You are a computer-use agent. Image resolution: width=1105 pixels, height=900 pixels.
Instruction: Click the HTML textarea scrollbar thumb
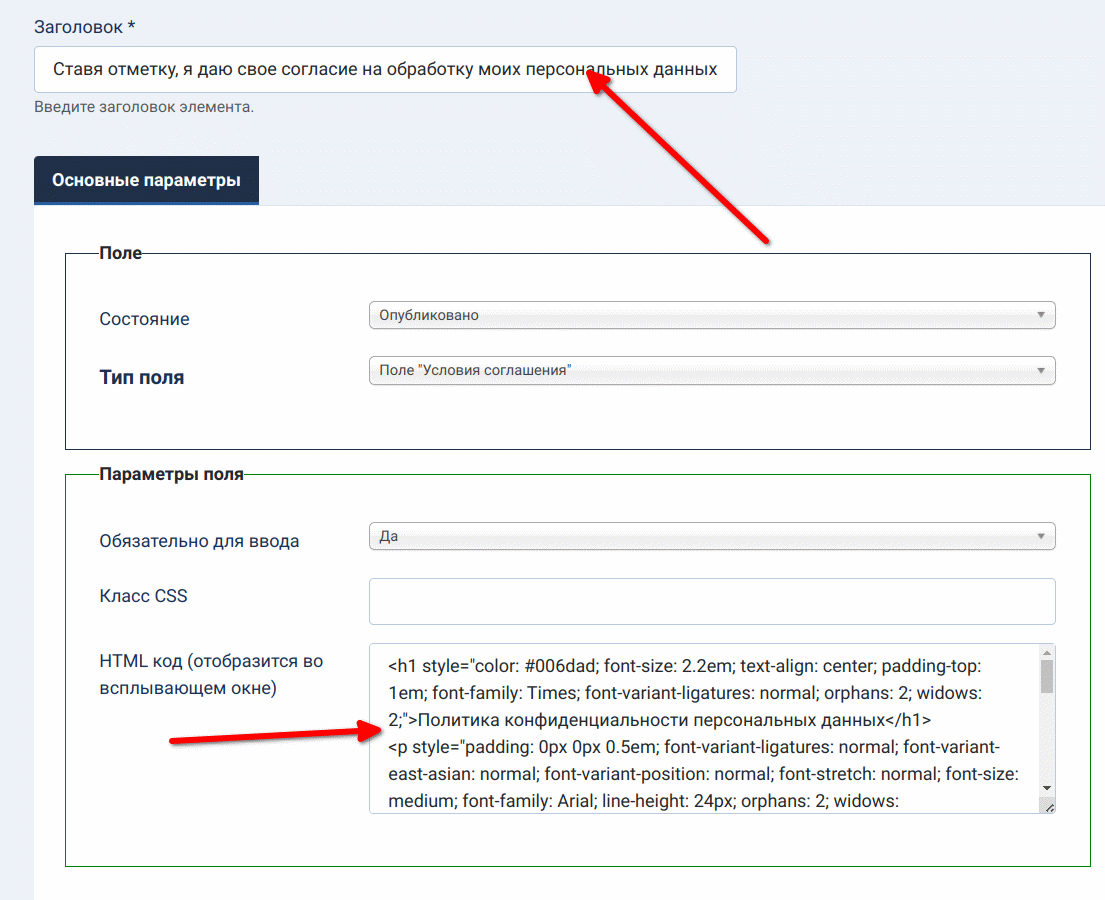(1047, 677)
